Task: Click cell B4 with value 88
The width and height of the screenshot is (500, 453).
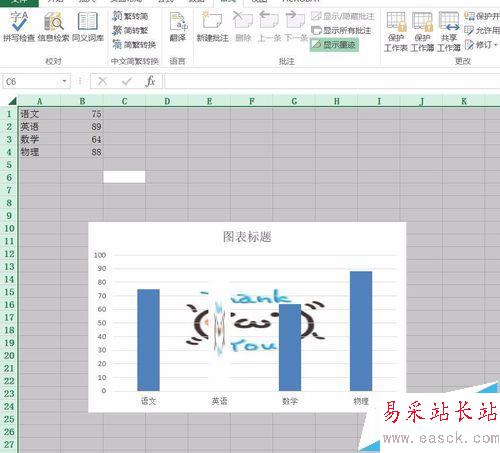Action: tap(82, 152)
